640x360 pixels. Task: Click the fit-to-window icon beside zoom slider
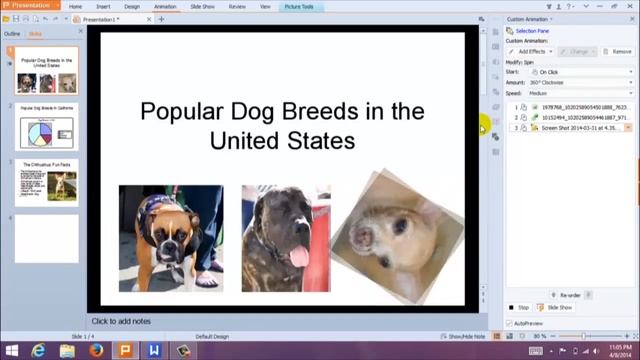click(636, 336)
